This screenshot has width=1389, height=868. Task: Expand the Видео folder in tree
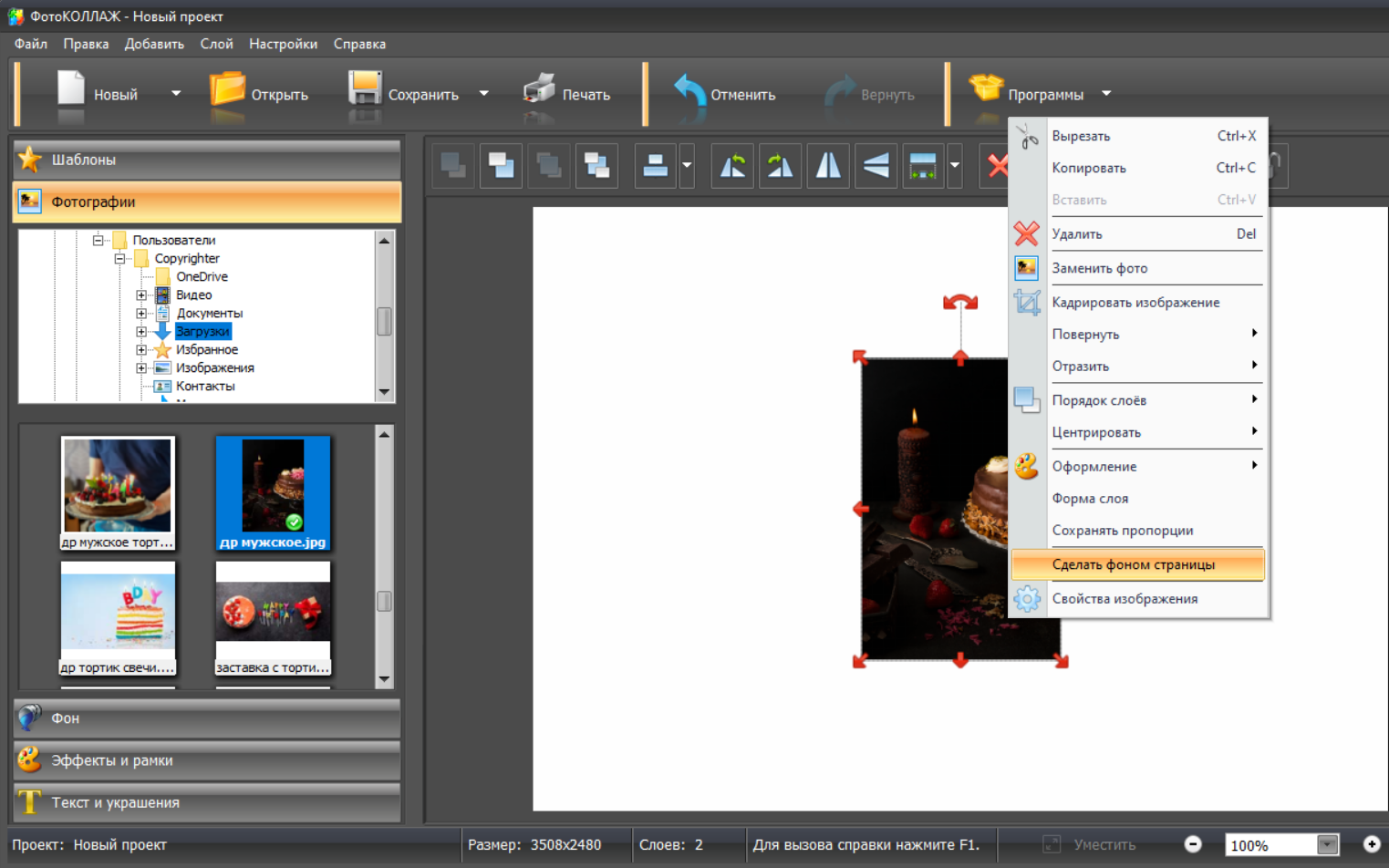[x=141, y=295]
